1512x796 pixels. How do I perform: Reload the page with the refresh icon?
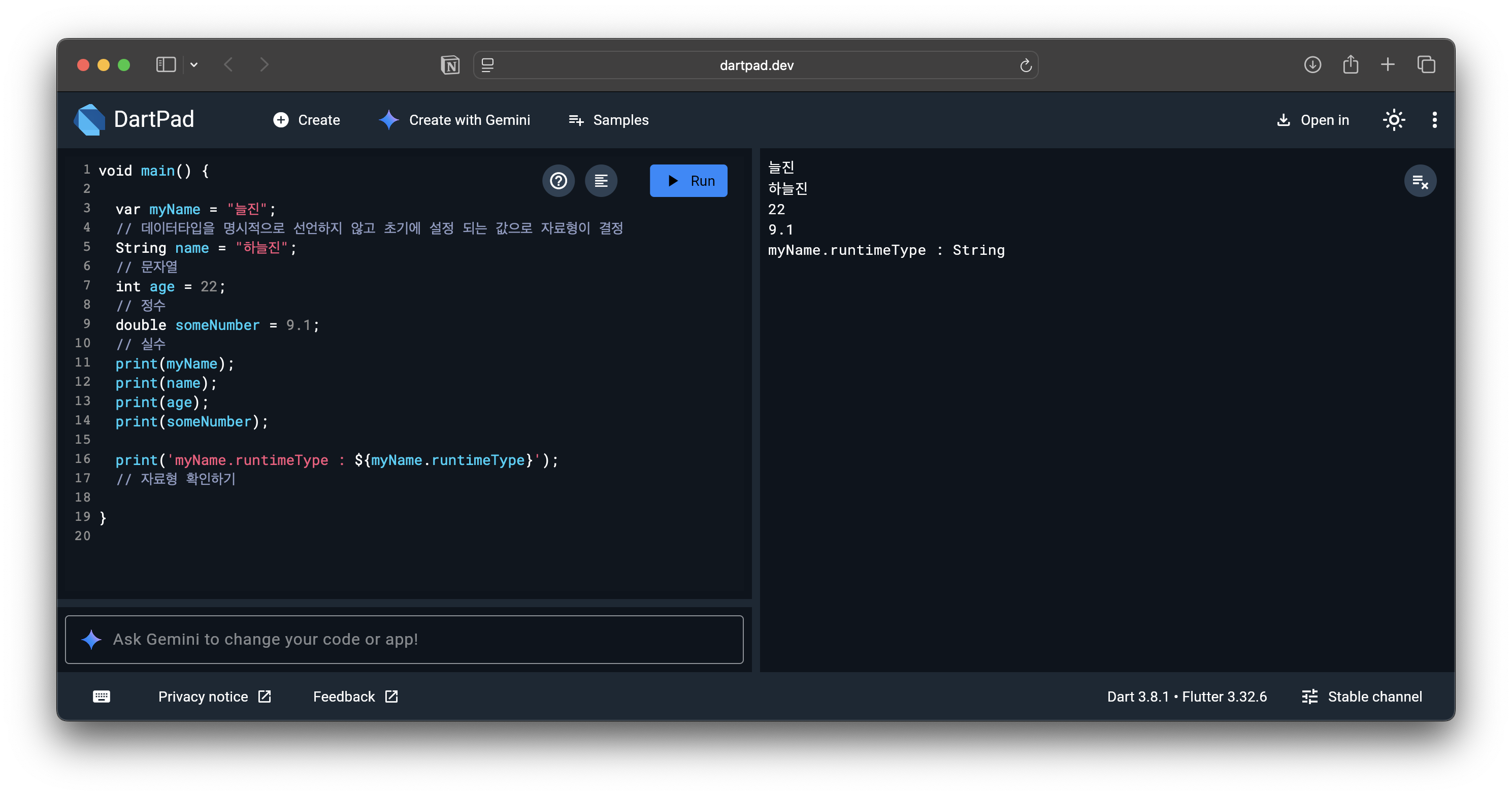point(1026,65)
